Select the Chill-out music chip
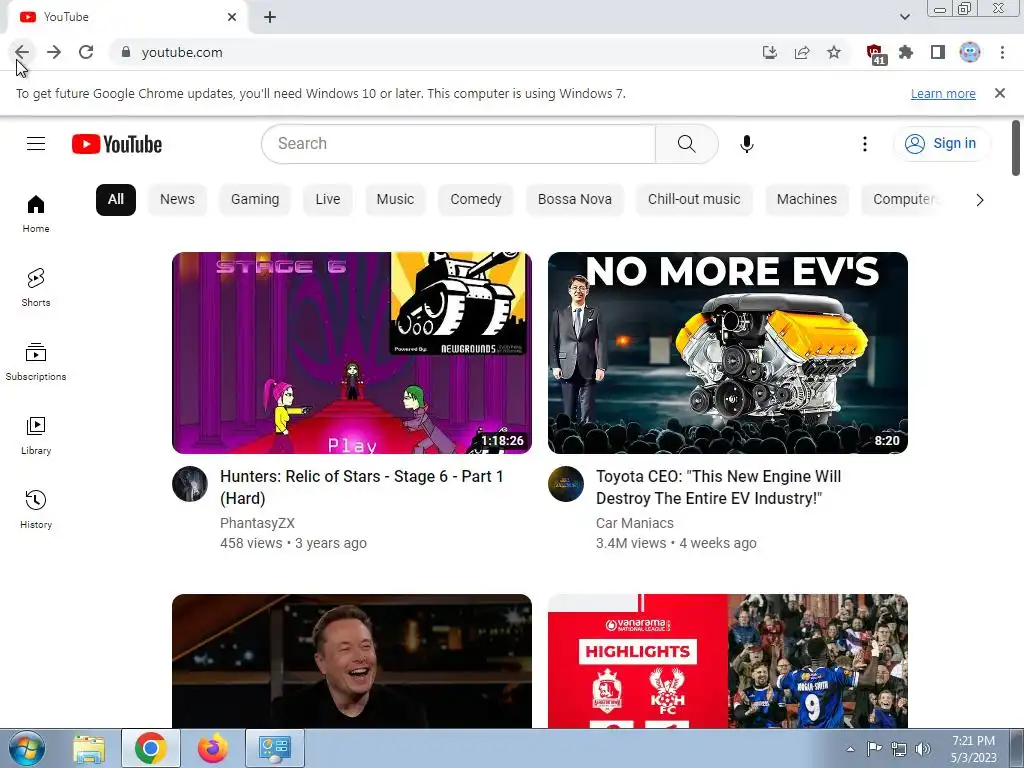The image size is (1024, 768). pyautogui.click(x=694, y=199)
